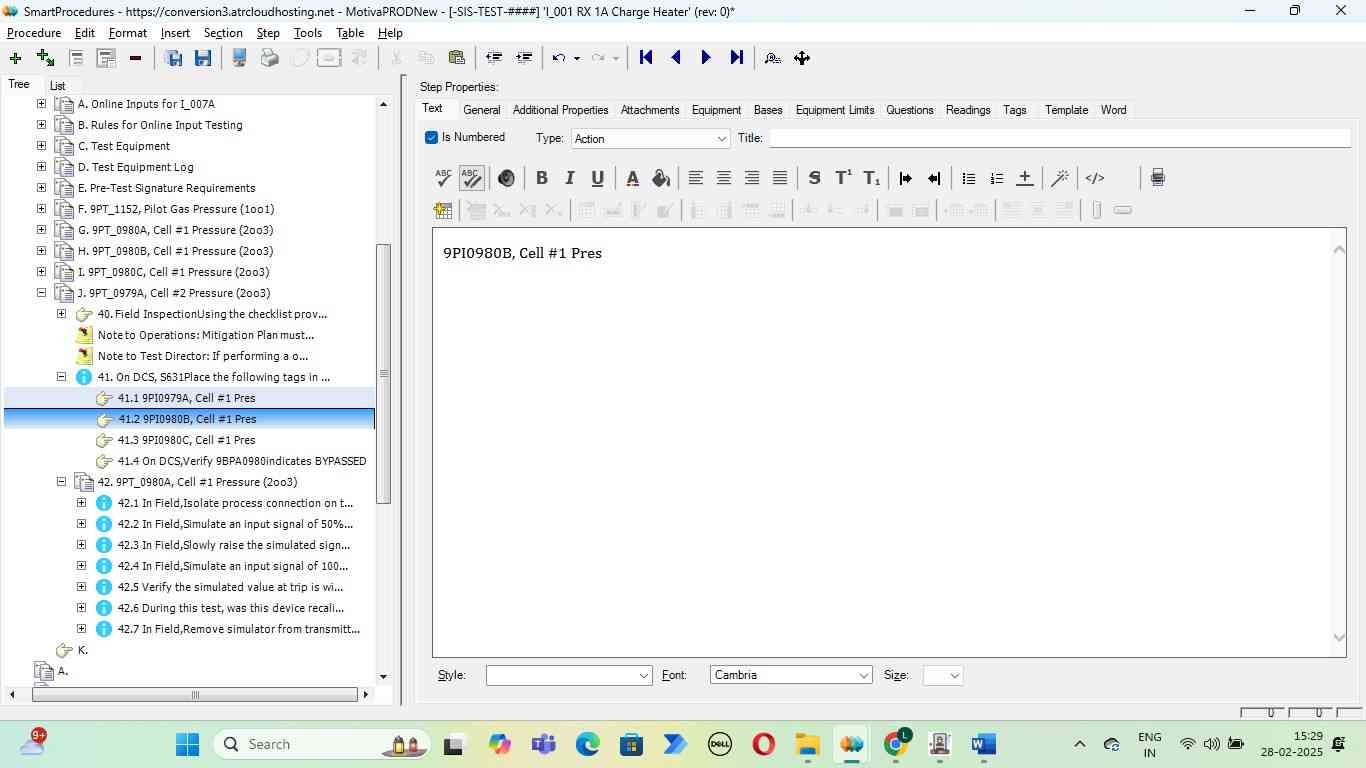Viewport: 1366px width, 768px height.
Task: Open the Font dropdown showing Cambria
Action: click(790, 675)
